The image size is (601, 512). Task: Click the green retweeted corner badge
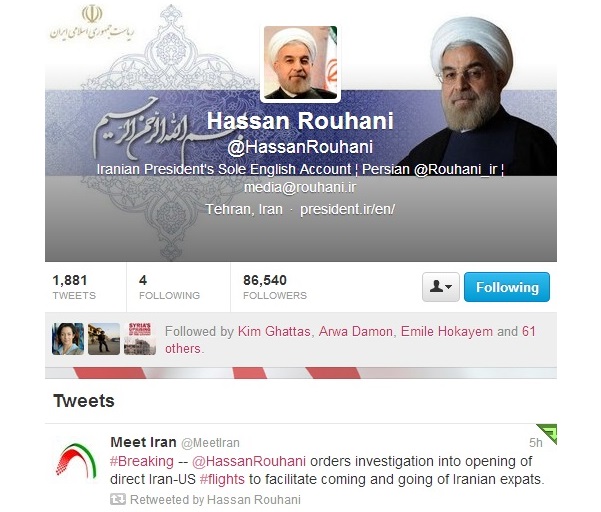pos(548,433)
